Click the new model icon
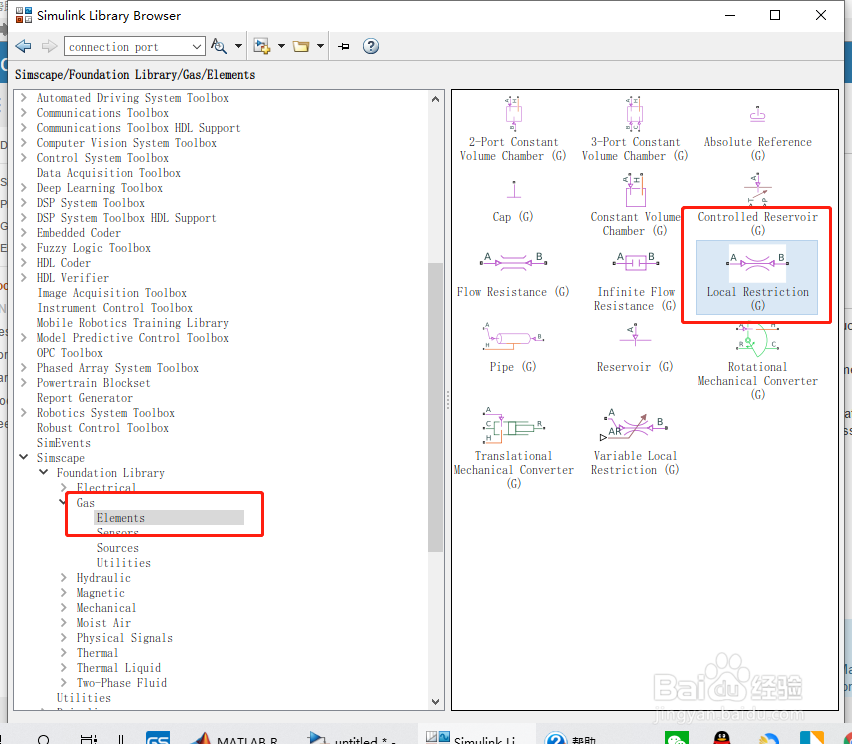The height and width of the screenshot is (744, 852). (262, 46)
